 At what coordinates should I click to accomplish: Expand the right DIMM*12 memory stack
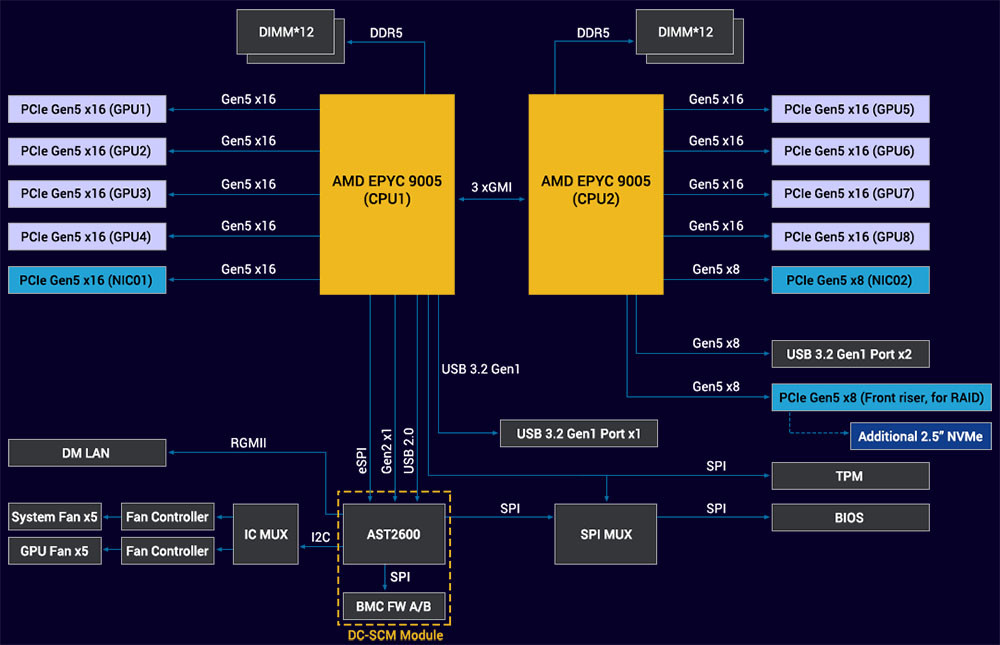(x=684, y=30)
